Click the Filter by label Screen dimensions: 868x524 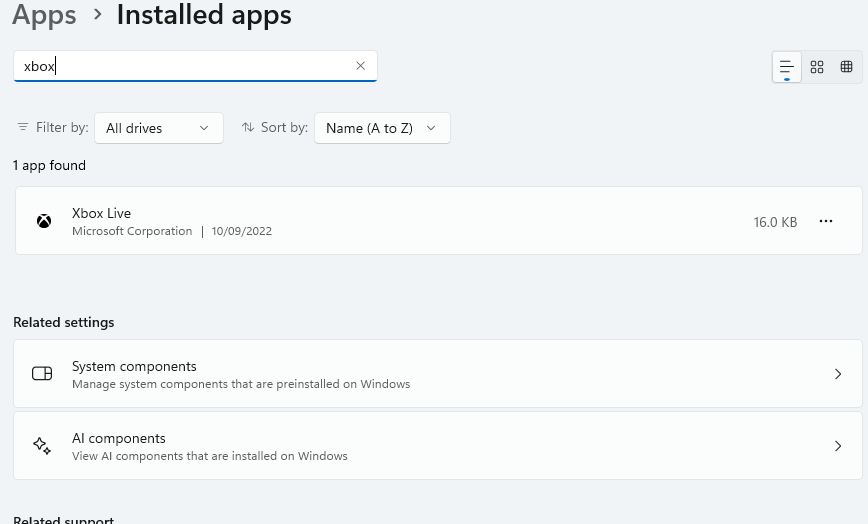point(62,128)
